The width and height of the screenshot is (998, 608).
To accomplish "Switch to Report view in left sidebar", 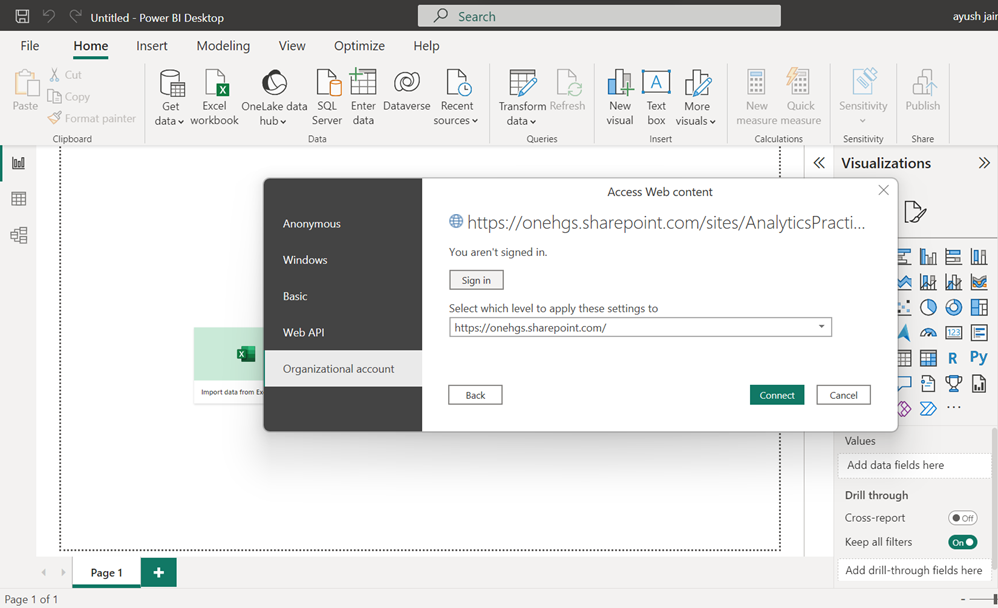I will [18, 163].
